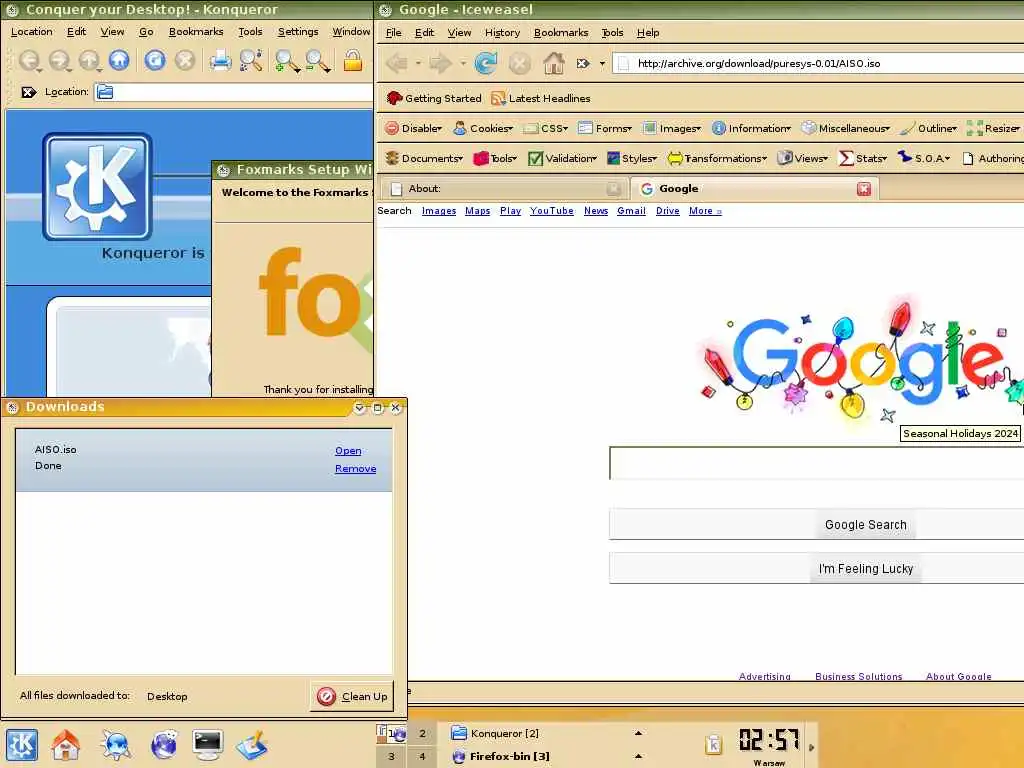Open the Iceweasel Bookmarks menu
The height and width of the screenshot is (768, 1024).
[x=560, y=33]
